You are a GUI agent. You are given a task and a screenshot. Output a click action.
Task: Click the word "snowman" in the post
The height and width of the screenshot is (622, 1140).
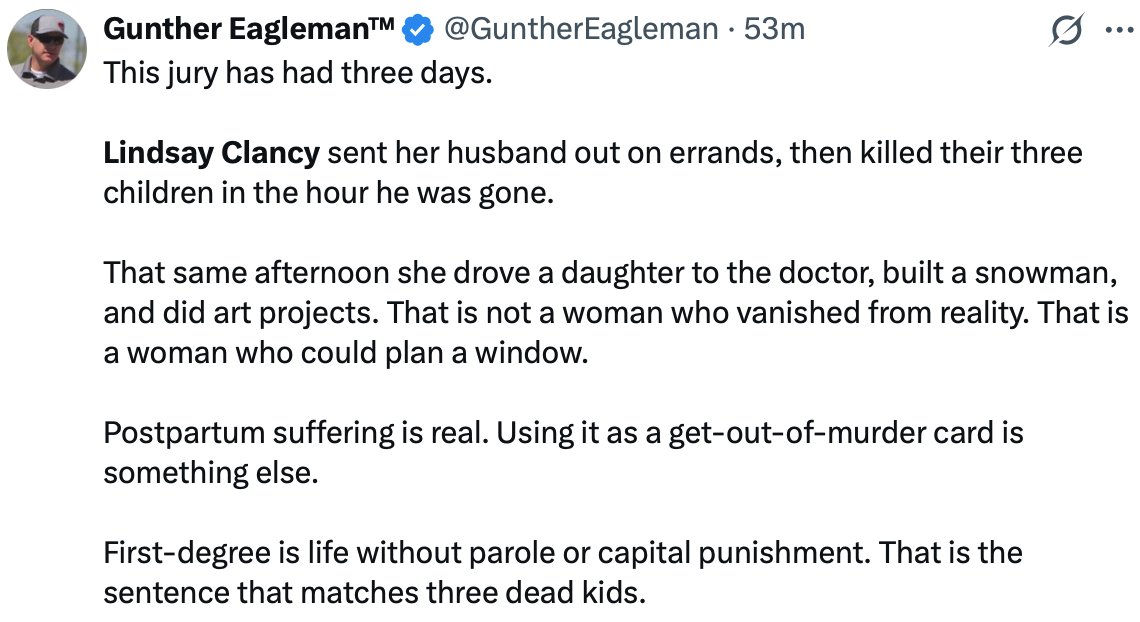(x=1042, y=273)
